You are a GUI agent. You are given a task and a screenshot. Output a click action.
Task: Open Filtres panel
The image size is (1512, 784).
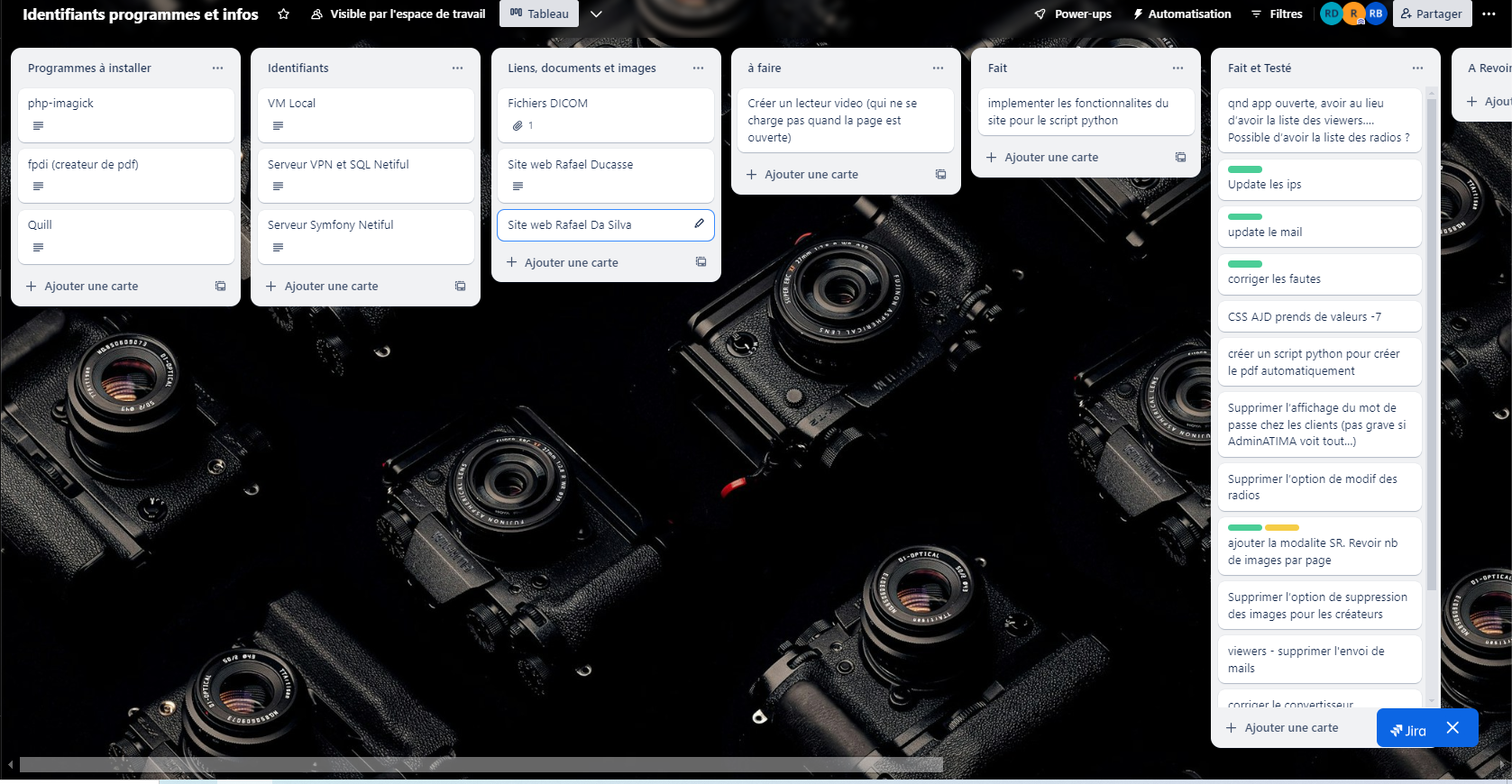click(1277, 14)
